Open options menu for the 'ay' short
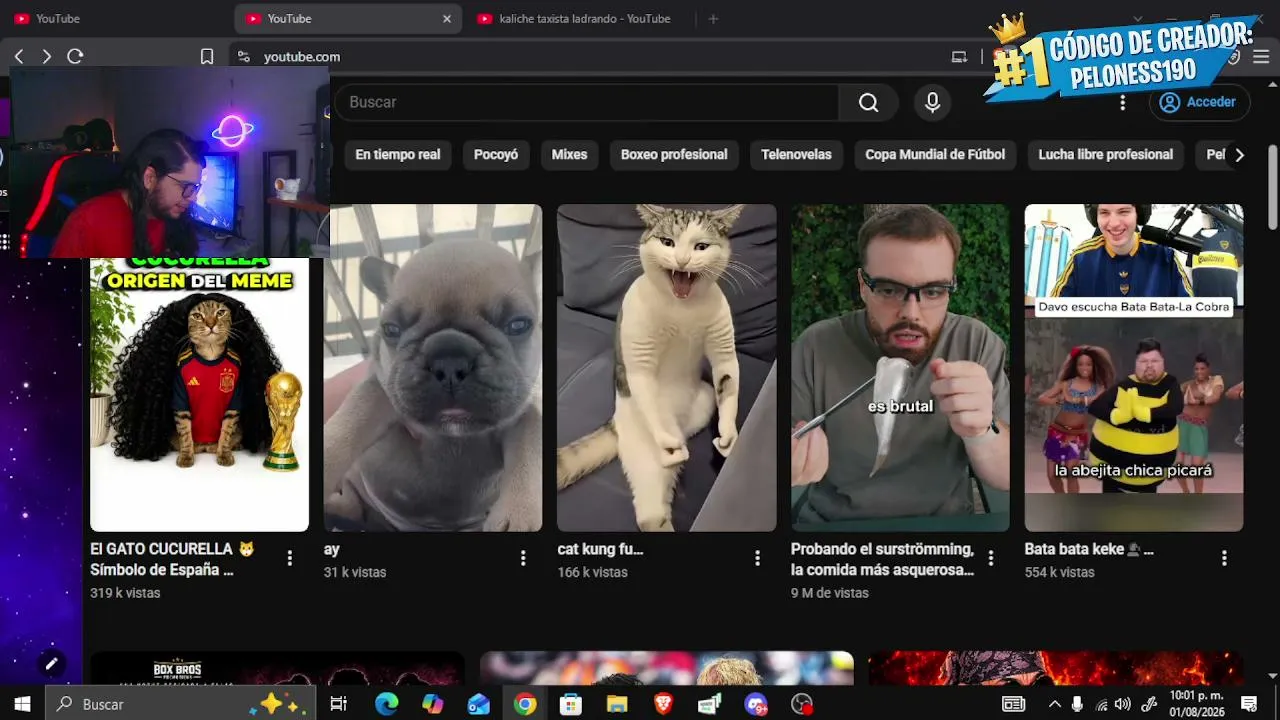Image resolution: width=1280 pixels, height=720 pixels. tap(523, 558)
